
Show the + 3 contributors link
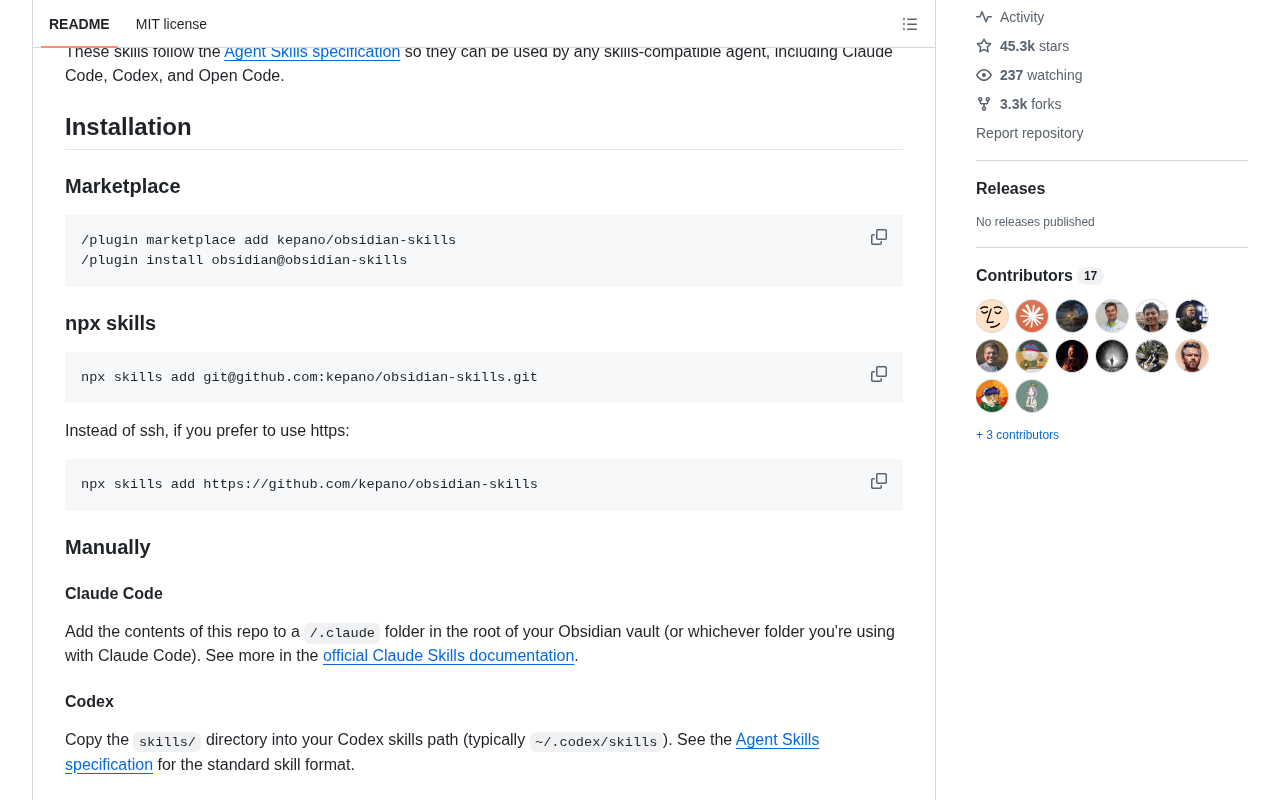1017,435
